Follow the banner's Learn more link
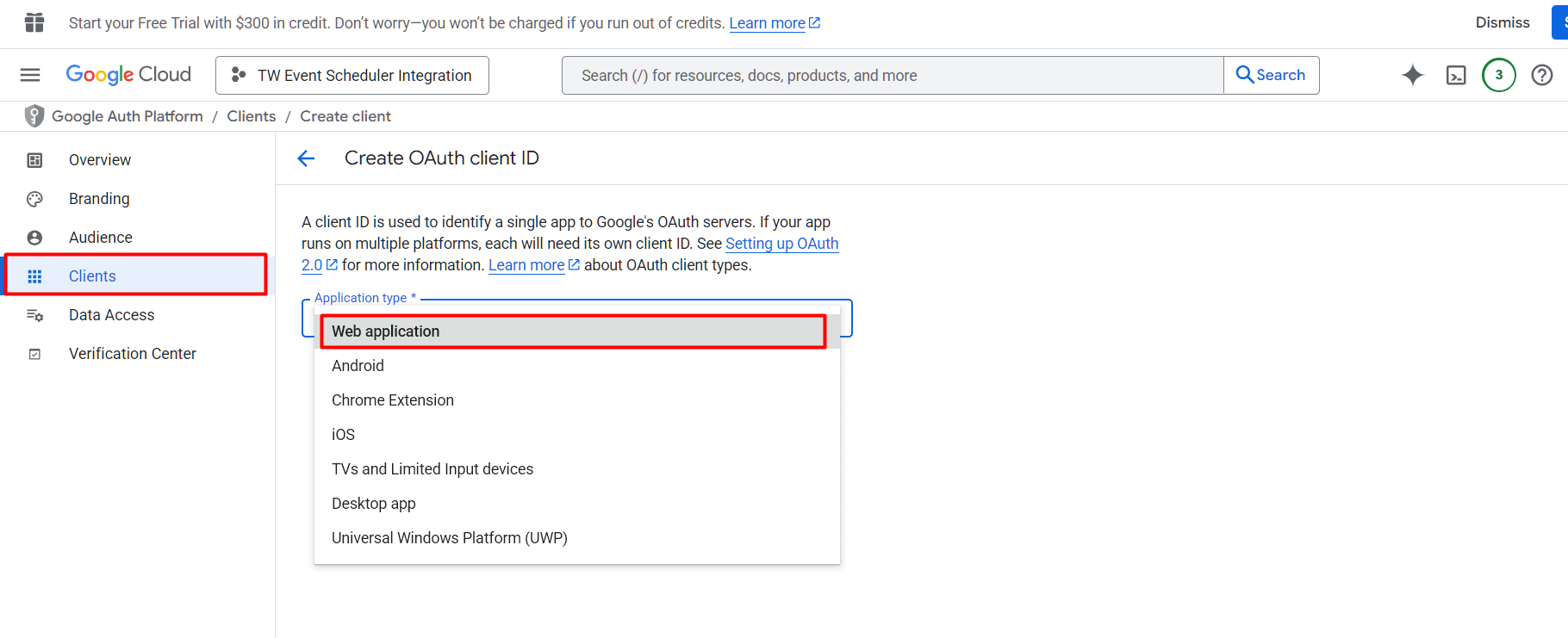The image size is (1568, 638). tap(775, 23)
